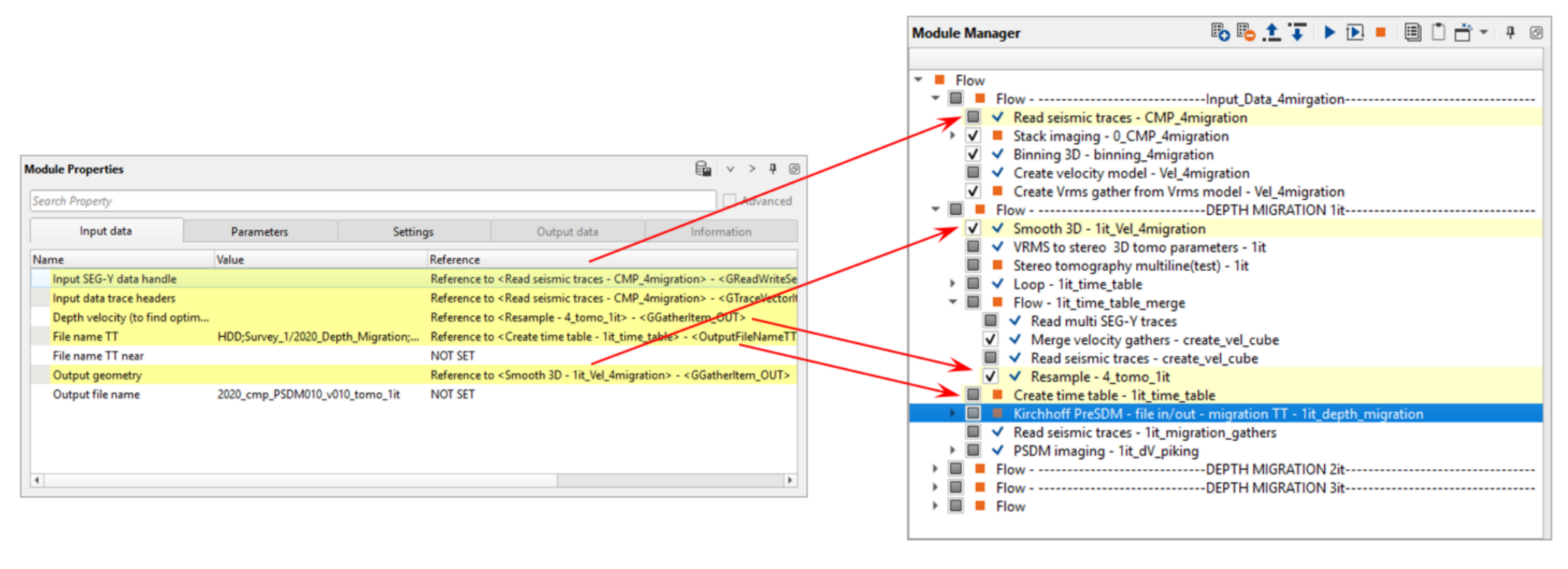Select PSDM imaging - 1it_dV_piking module
The width and height of the screenshot is (1568, 569).
(x=1105, y=451)
